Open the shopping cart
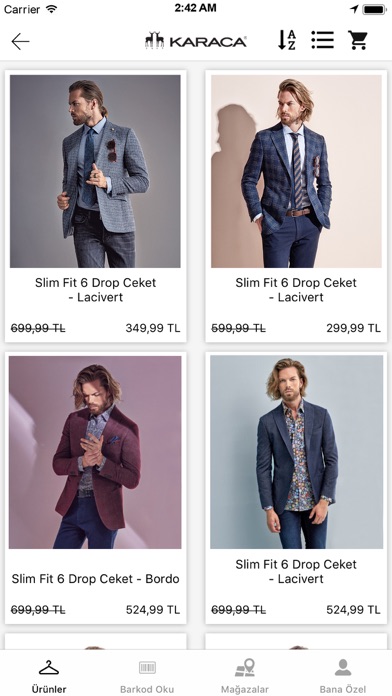 [357, 40]
